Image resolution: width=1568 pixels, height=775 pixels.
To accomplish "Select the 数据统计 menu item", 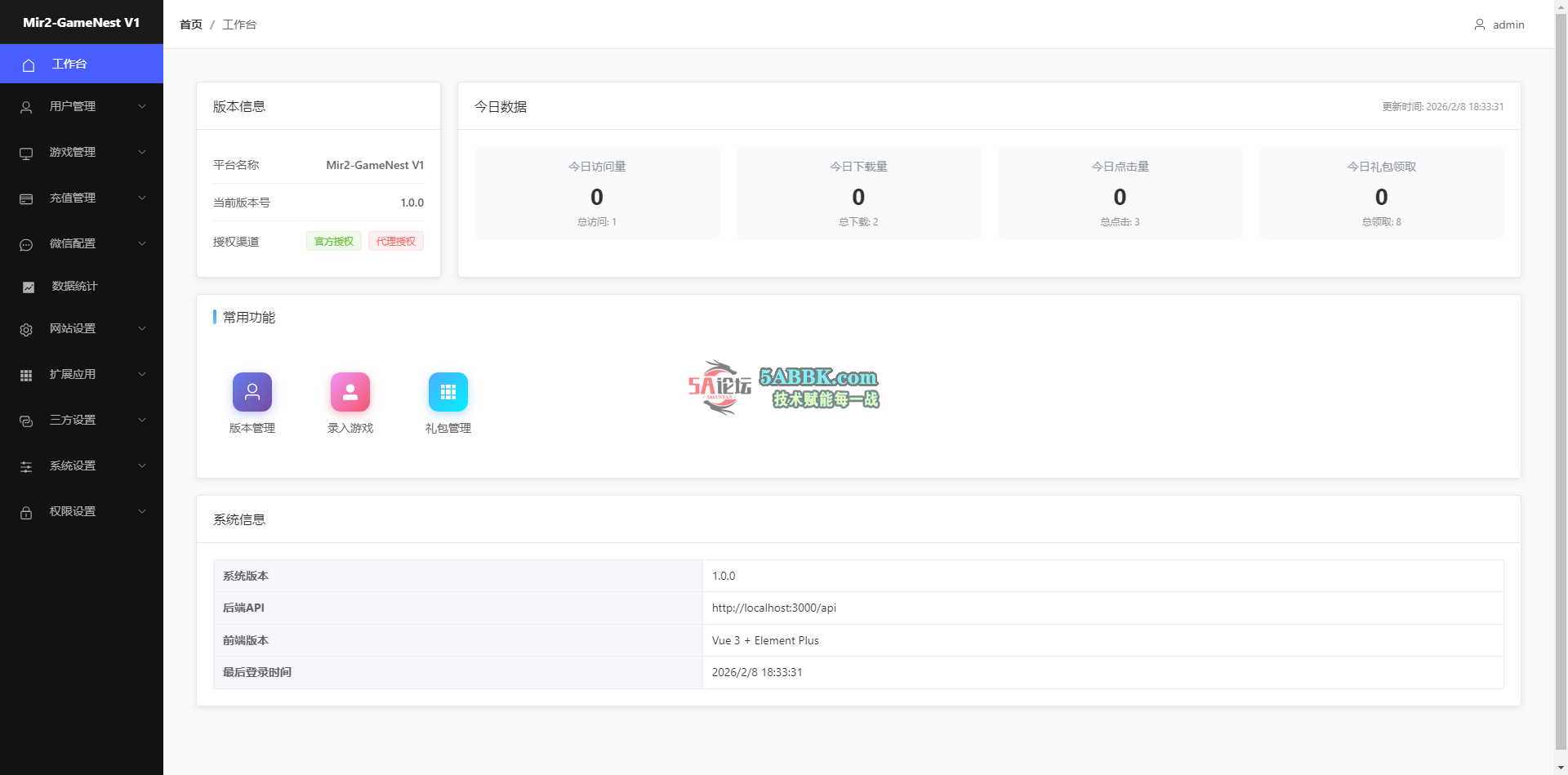I will (x=74, y=286).
